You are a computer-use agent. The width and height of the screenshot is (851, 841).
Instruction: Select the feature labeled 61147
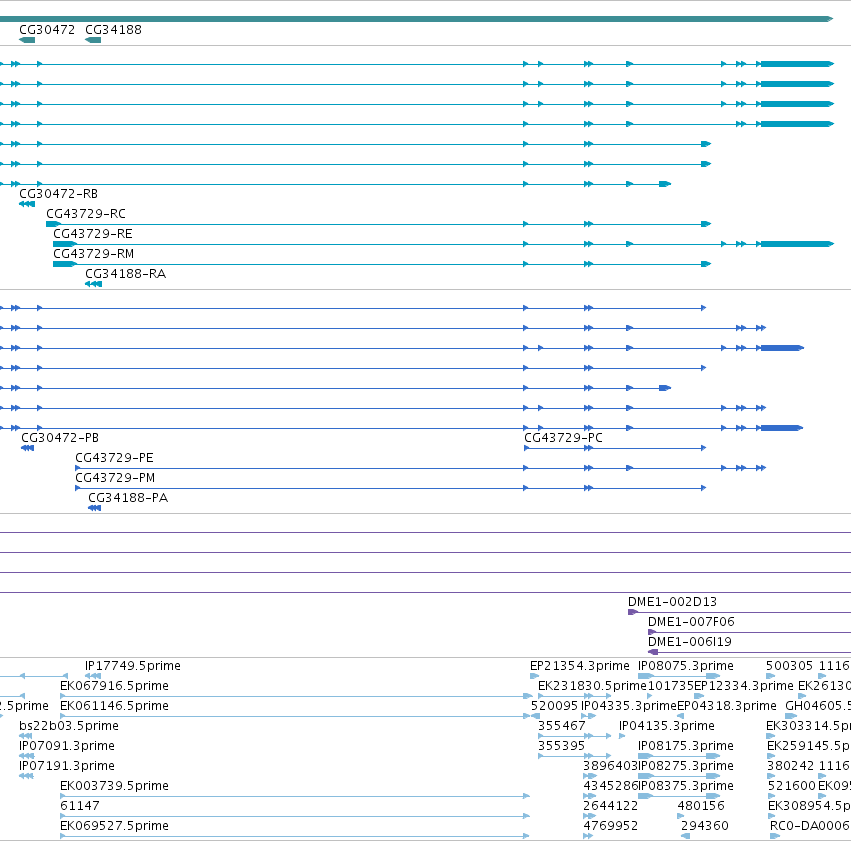tap(80, 806)
